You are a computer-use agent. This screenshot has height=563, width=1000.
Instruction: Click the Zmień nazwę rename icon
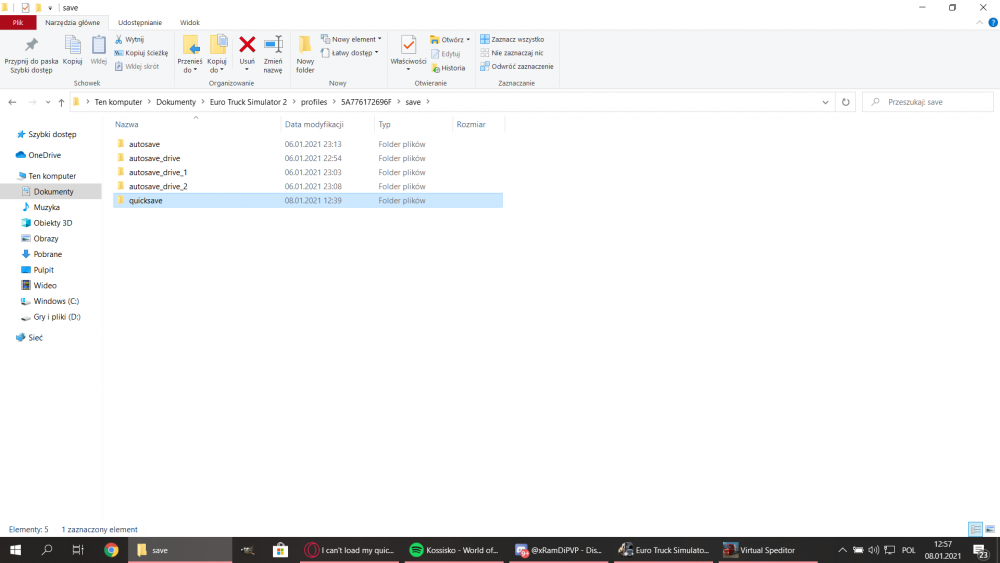pyautogui.click(x=272, y=46)
